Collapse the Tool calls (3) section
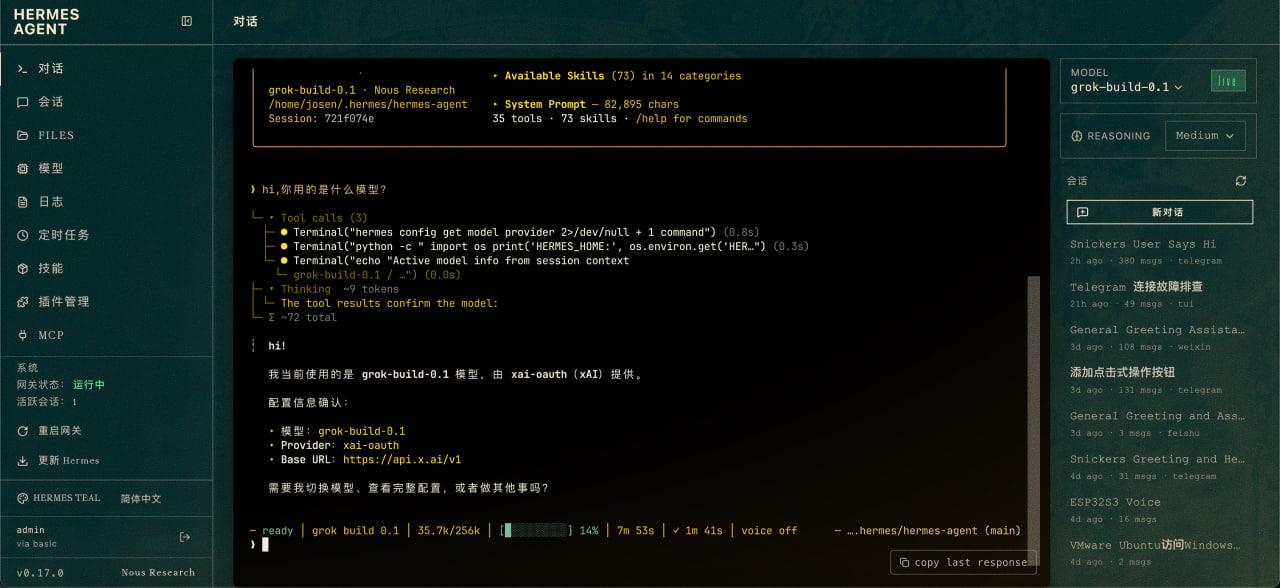The height and width of the screenshot is (588, 1280). tap(319, 218)
